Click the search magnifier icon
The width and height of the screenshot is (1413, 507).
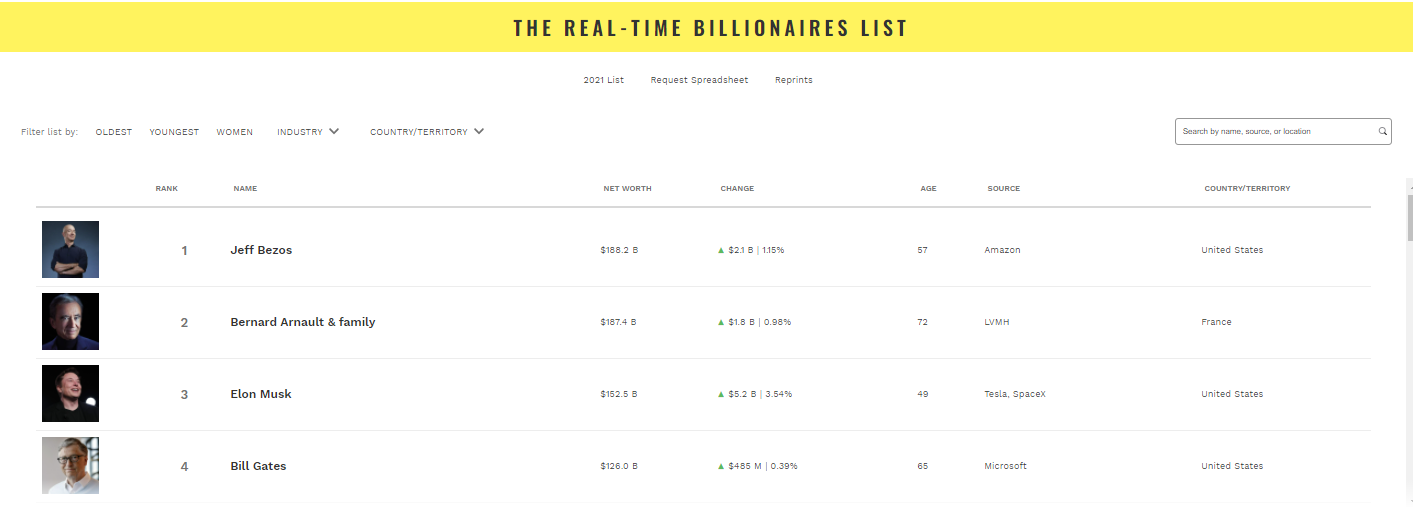(1383, 131)
